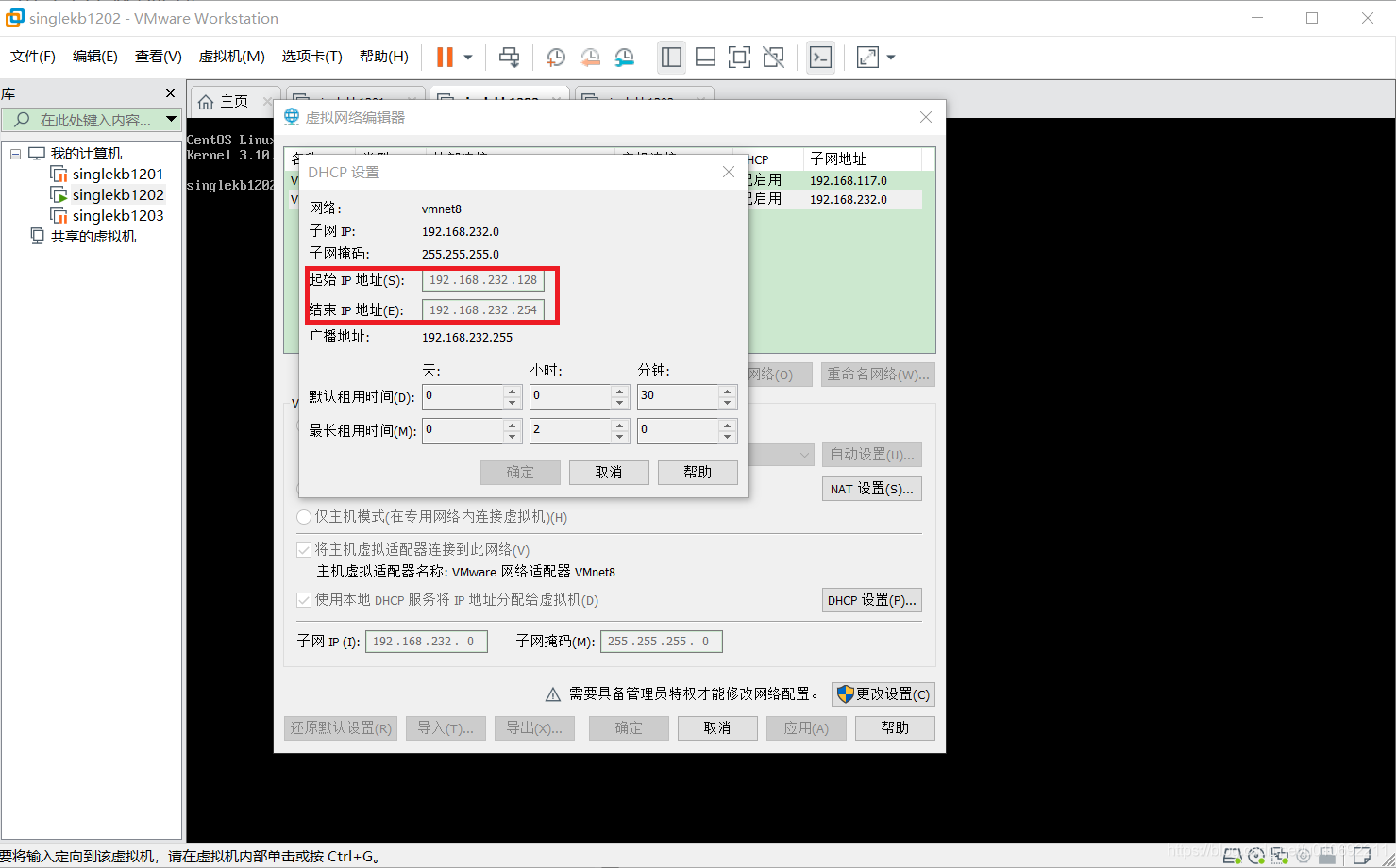
Task: Toggle 使用本地 DHCP 服务 checkbox
Action: pyautogui.click(x=304, y=600)
